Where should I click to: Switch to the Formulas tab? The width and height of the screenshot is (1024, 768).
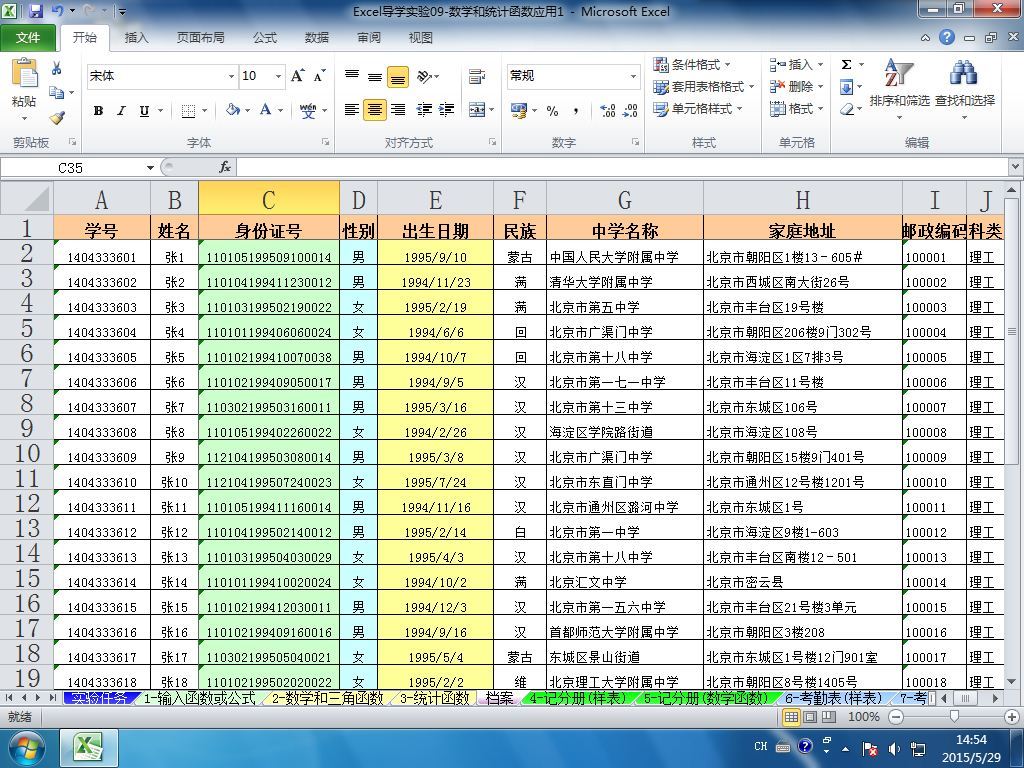[x=264, y=38]
